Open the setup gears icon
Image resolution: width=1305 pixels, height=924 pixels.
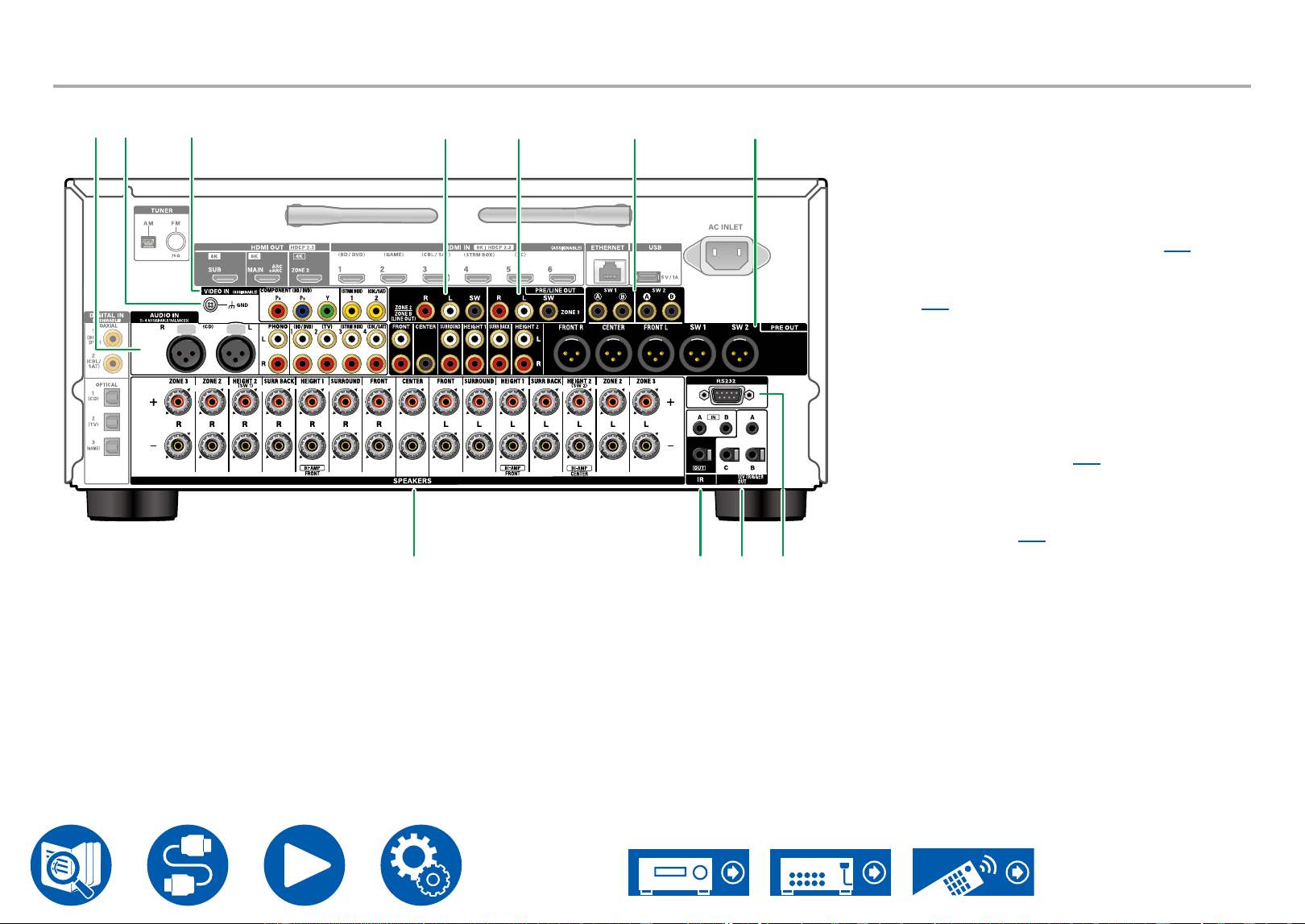click(421, 864)
